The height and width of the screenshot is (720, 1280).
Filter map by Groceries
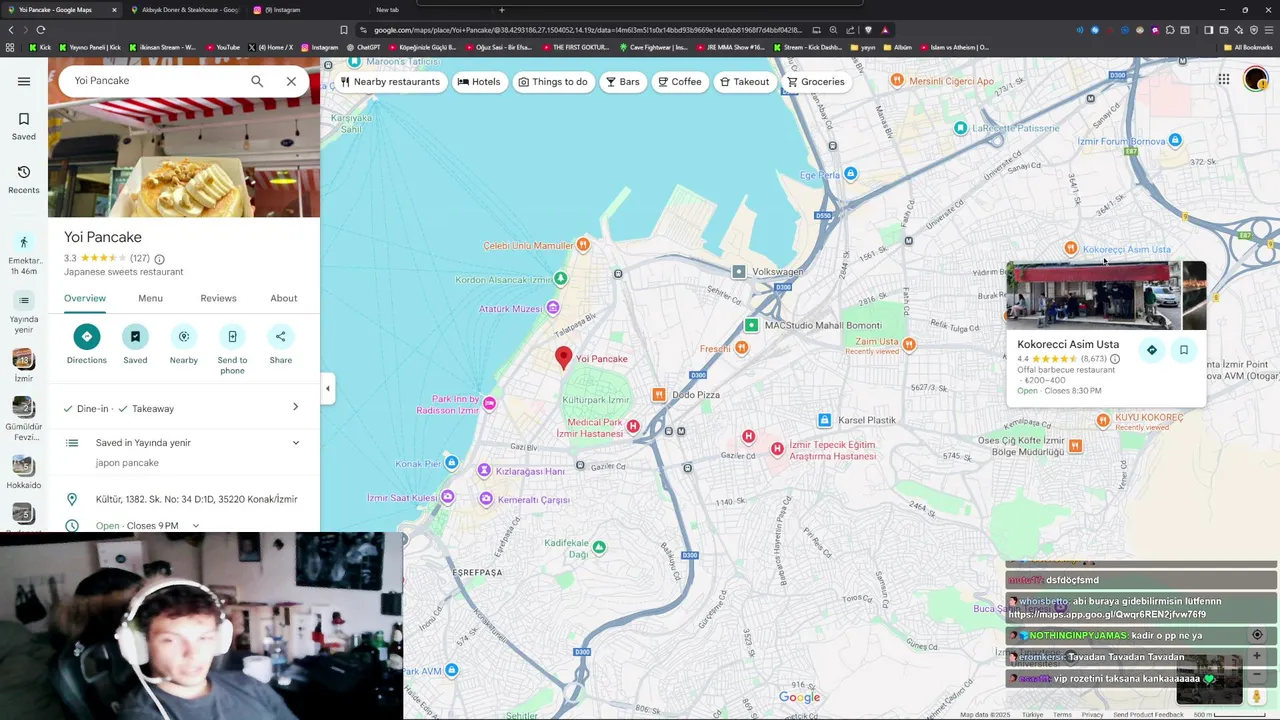pyautogui.click(x=815, y=82)
